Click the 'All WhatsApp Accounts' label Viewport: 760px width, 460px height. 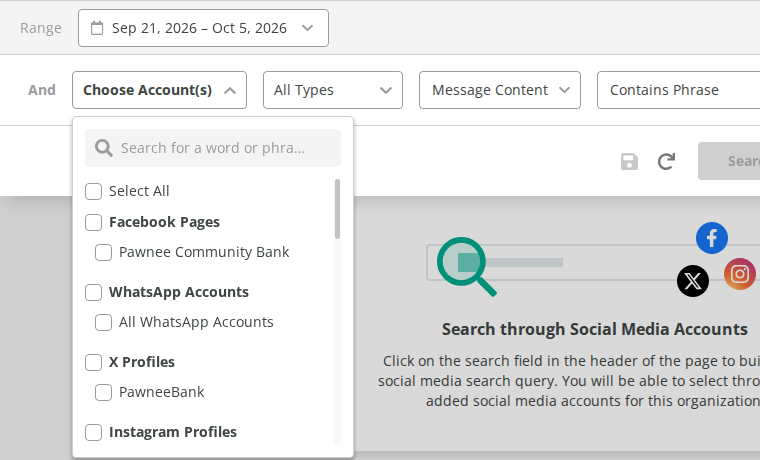coord(196,322)
